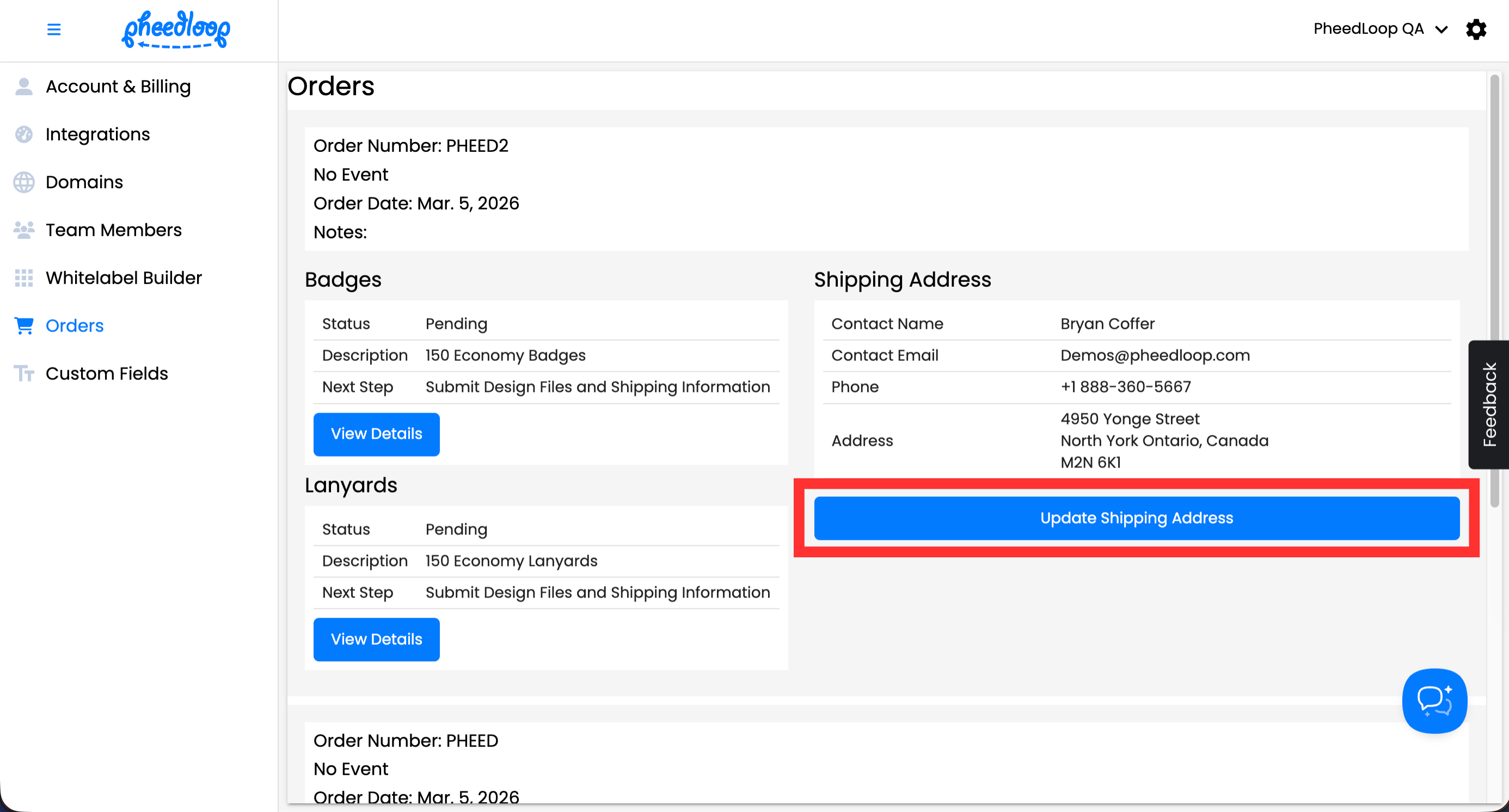
Task: Click the Team Members people icon
Action: (23, 230)
